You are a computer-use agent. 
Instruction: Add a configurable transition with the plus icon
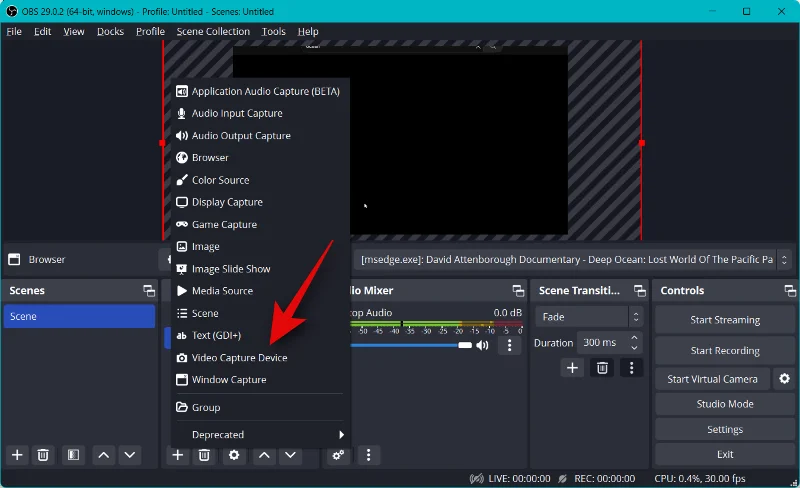click(x=572, y=368)
